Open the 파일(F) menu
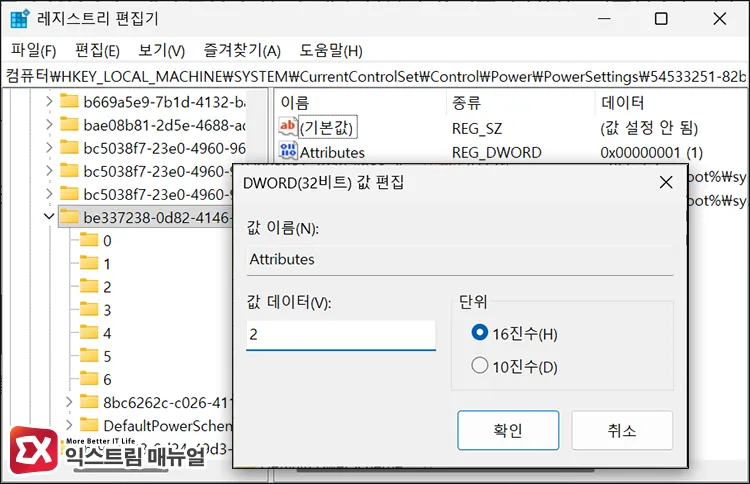Image resolution: width=750 pixels, height=484 pixels. click(x=33, y=50)
